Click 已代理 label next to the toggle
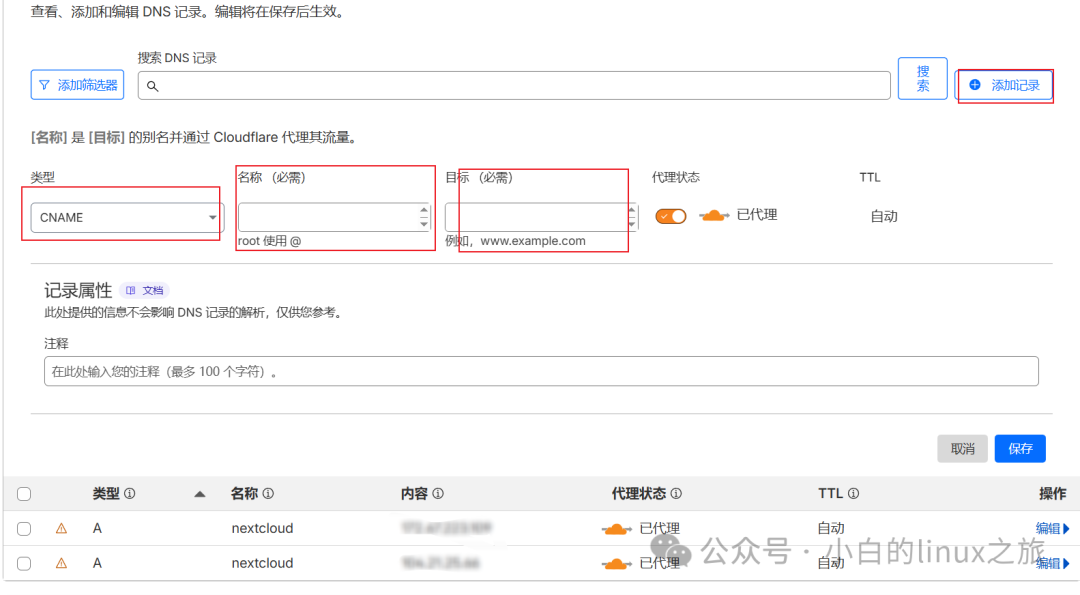Screen dimensions: 1080x595 pyautogui.click(x=757, y=215)
